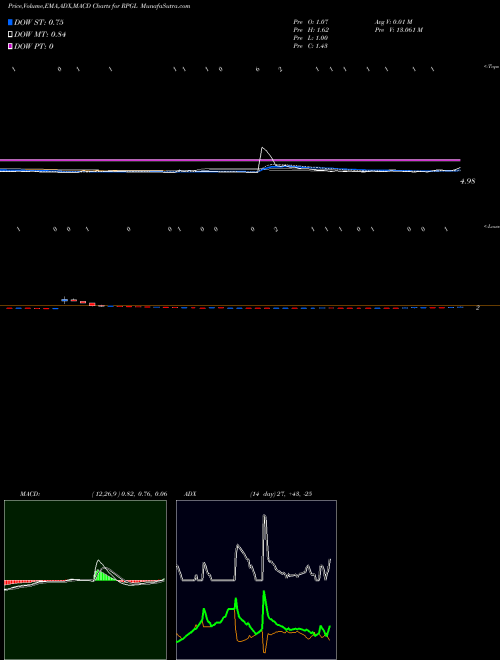The image size is (500, 660).
Task: Click the 4.98 price label
Action: coord(468,181)
